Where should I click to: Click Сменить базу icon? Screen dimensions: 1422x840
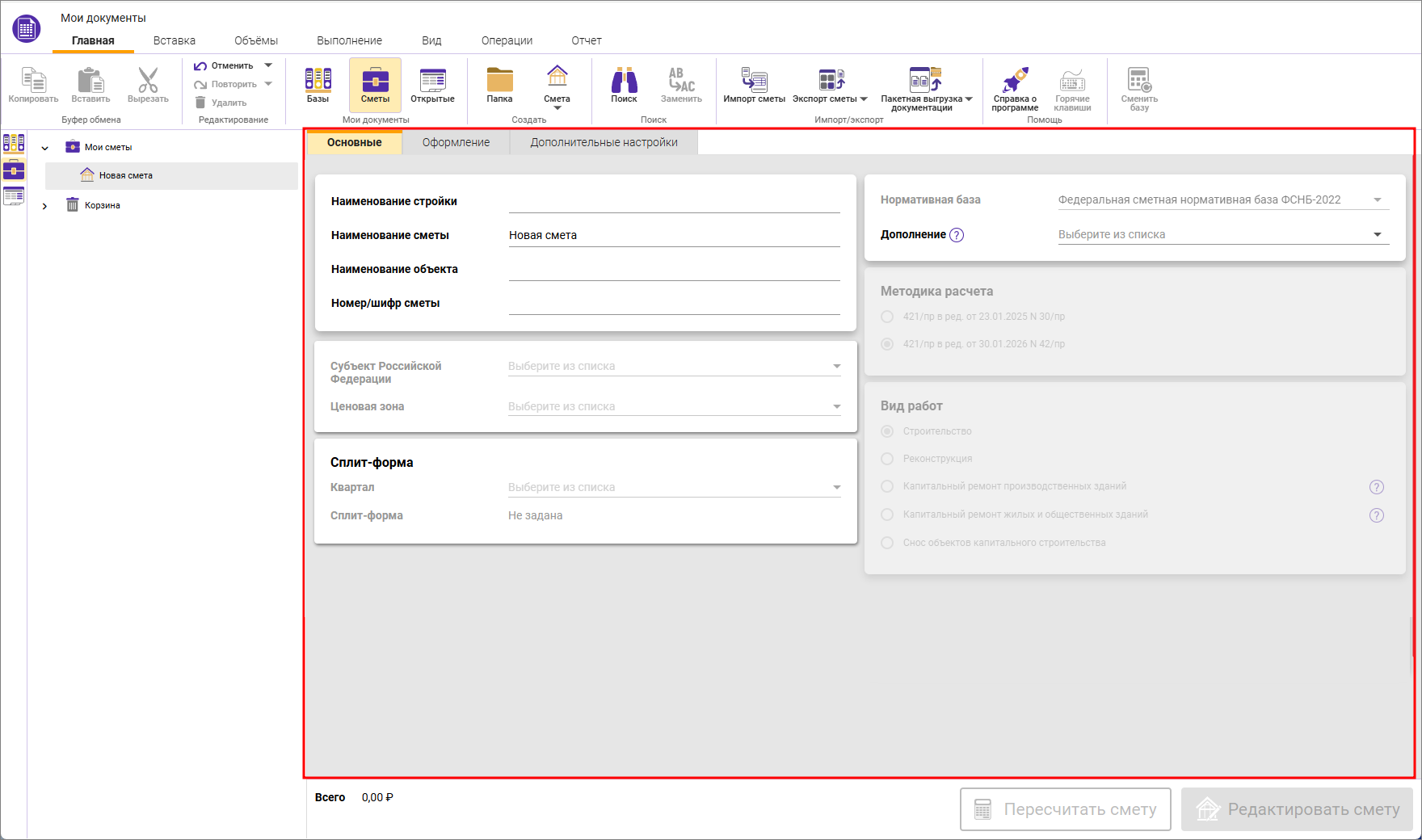tap(1139, 79)
